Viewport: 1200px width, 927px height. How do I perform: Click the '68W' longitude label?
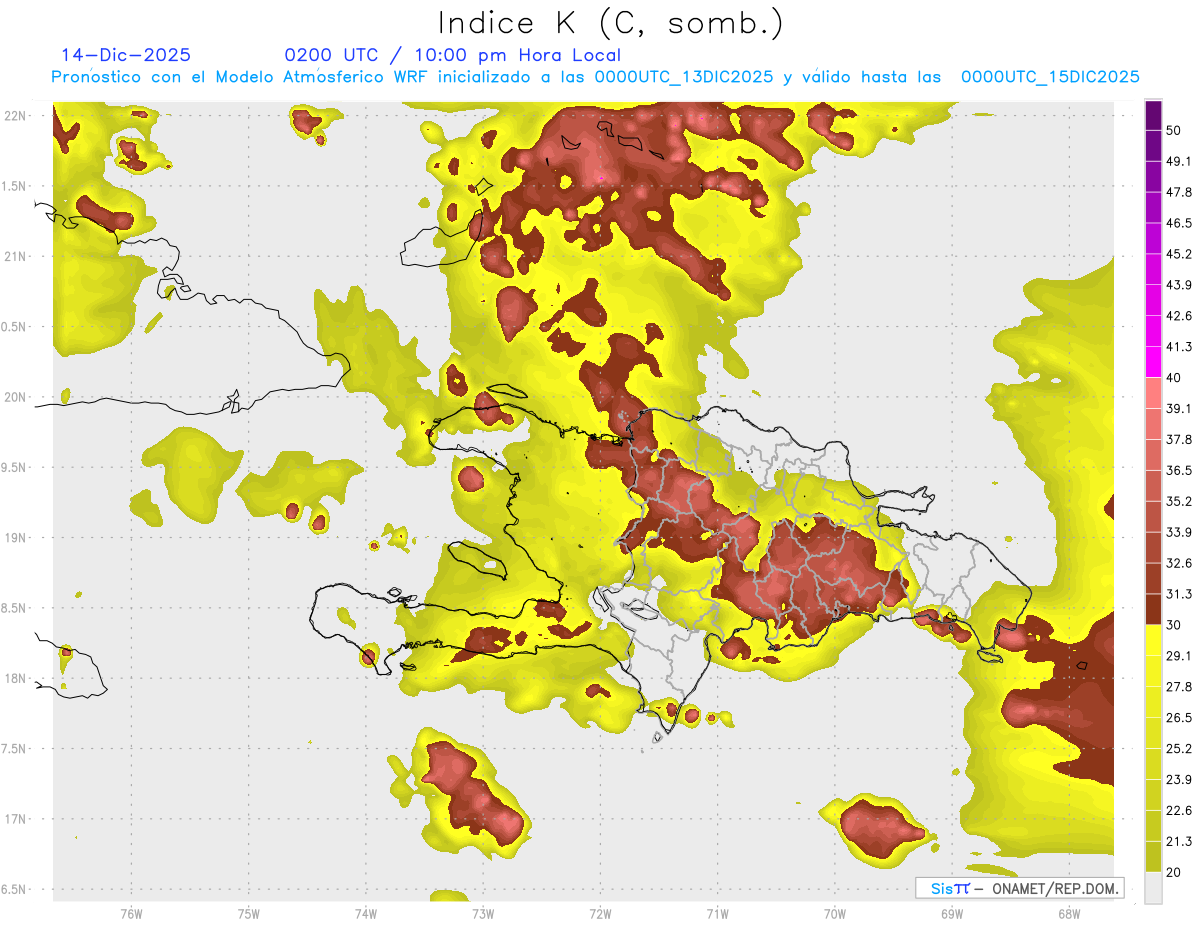coord(1068,914)
